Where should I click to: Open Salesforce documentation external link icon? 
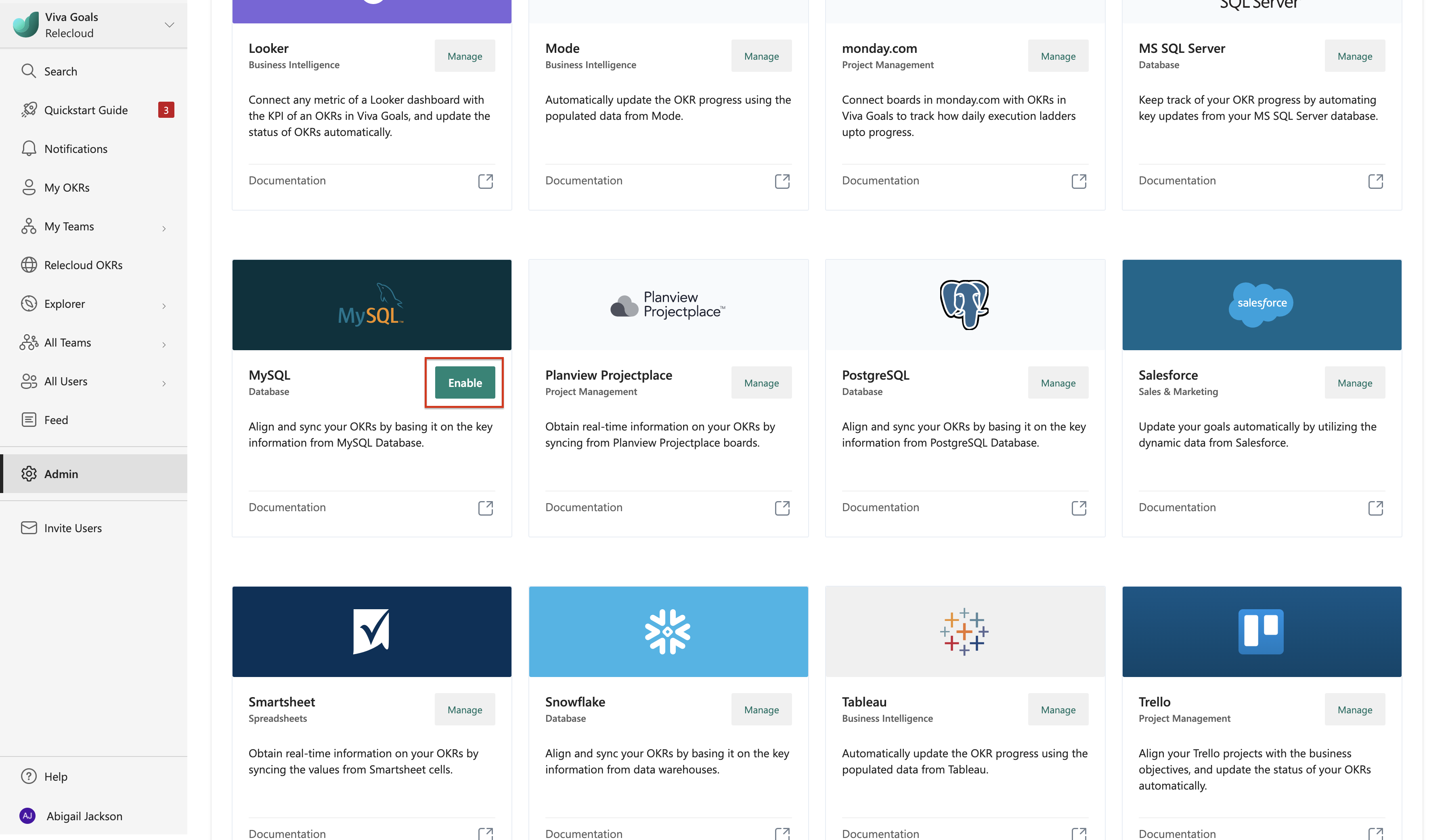(x=1375, y=508)
